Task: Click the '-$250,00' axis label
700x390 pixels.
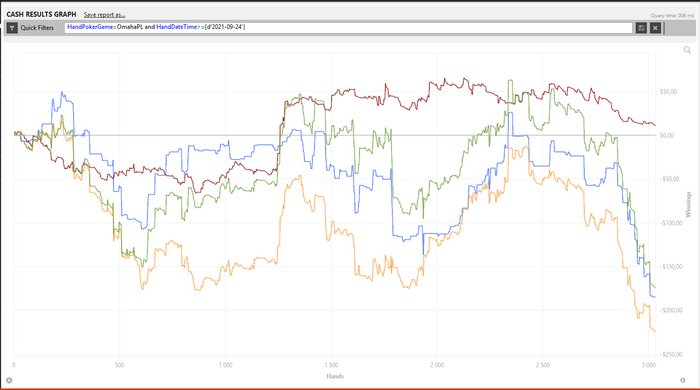Action: click(x=671, y=354)
